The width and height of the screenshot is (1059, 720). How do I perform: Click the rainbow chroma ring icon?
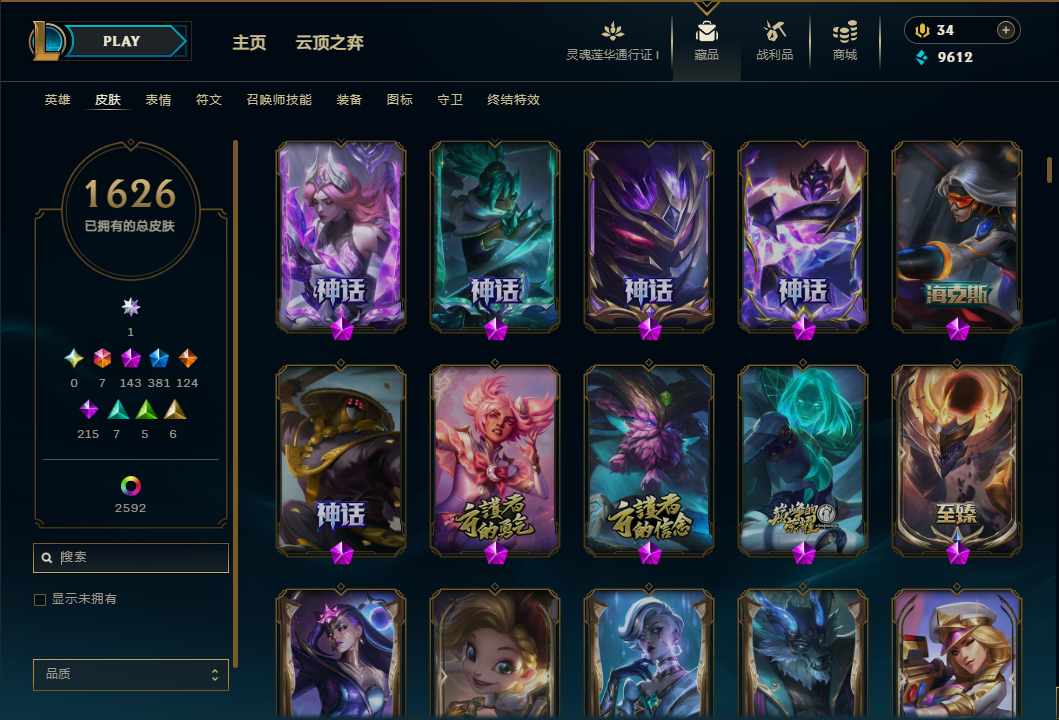pos(130,486)
